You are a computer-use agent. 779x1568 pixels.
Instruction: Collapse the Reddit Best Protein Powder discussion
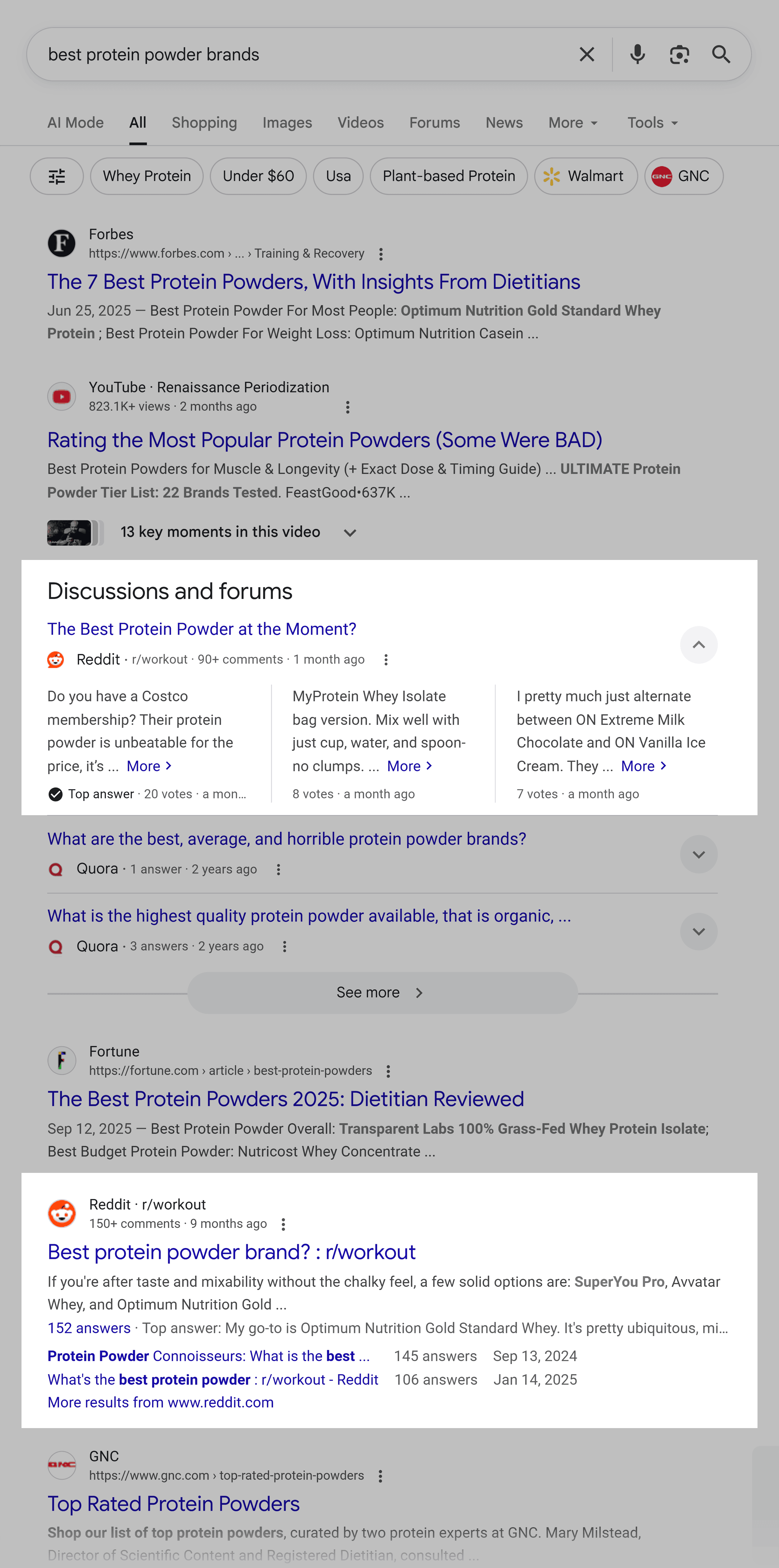point(699,645)
